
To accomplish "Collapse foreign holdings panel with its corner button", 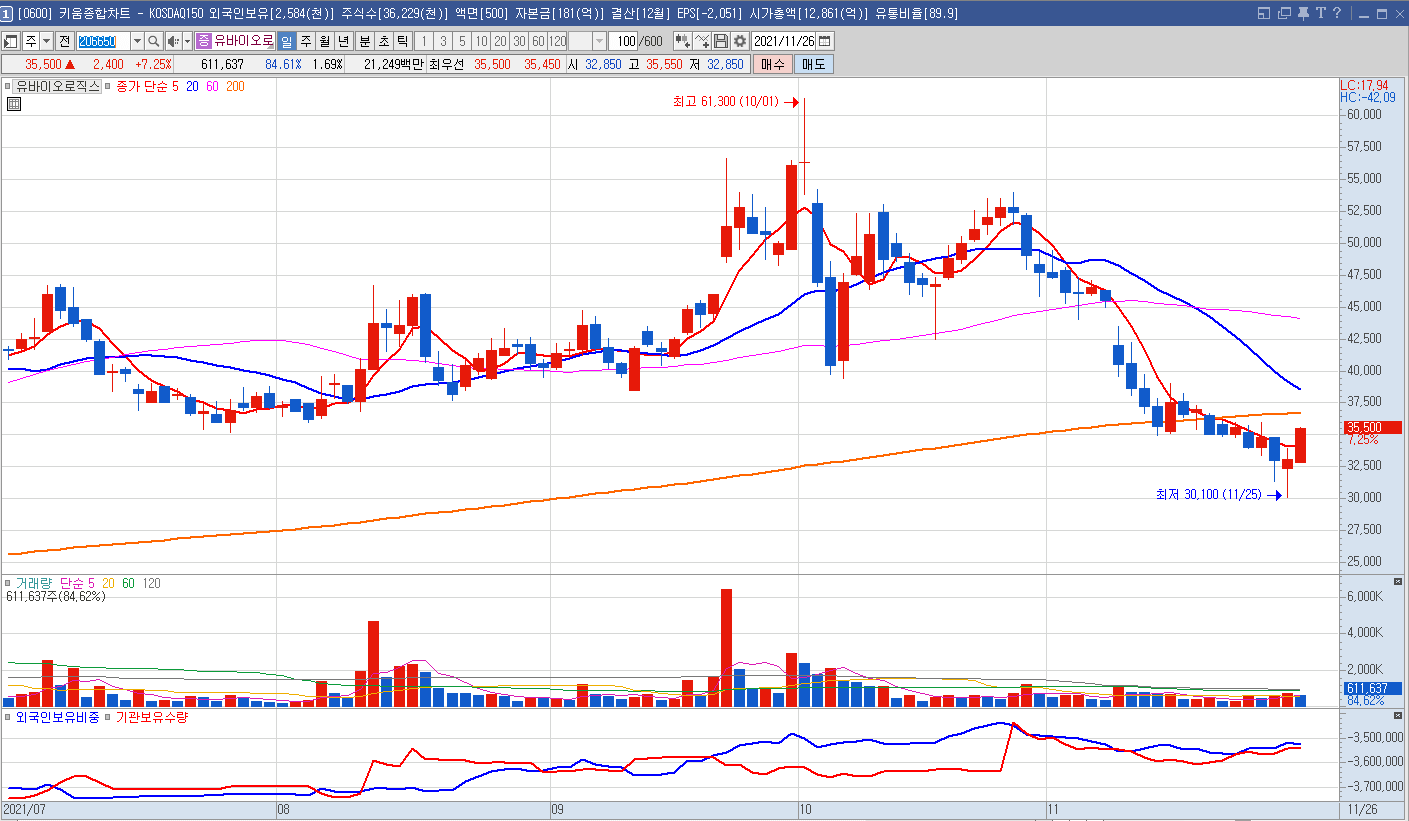I will click(x=1398, y=715).
